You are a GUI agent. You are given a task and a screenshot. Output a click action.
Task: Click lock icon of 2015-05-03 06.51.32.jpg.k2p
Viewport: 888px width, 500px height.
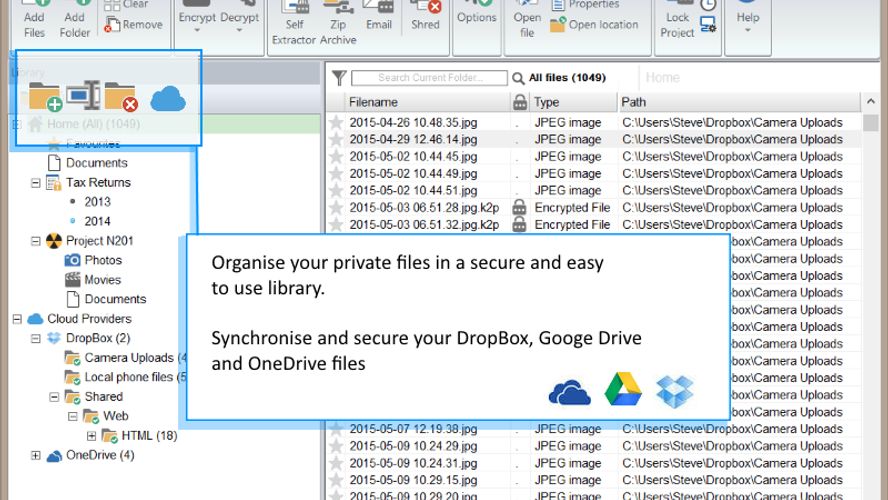[x=519, y=224]
